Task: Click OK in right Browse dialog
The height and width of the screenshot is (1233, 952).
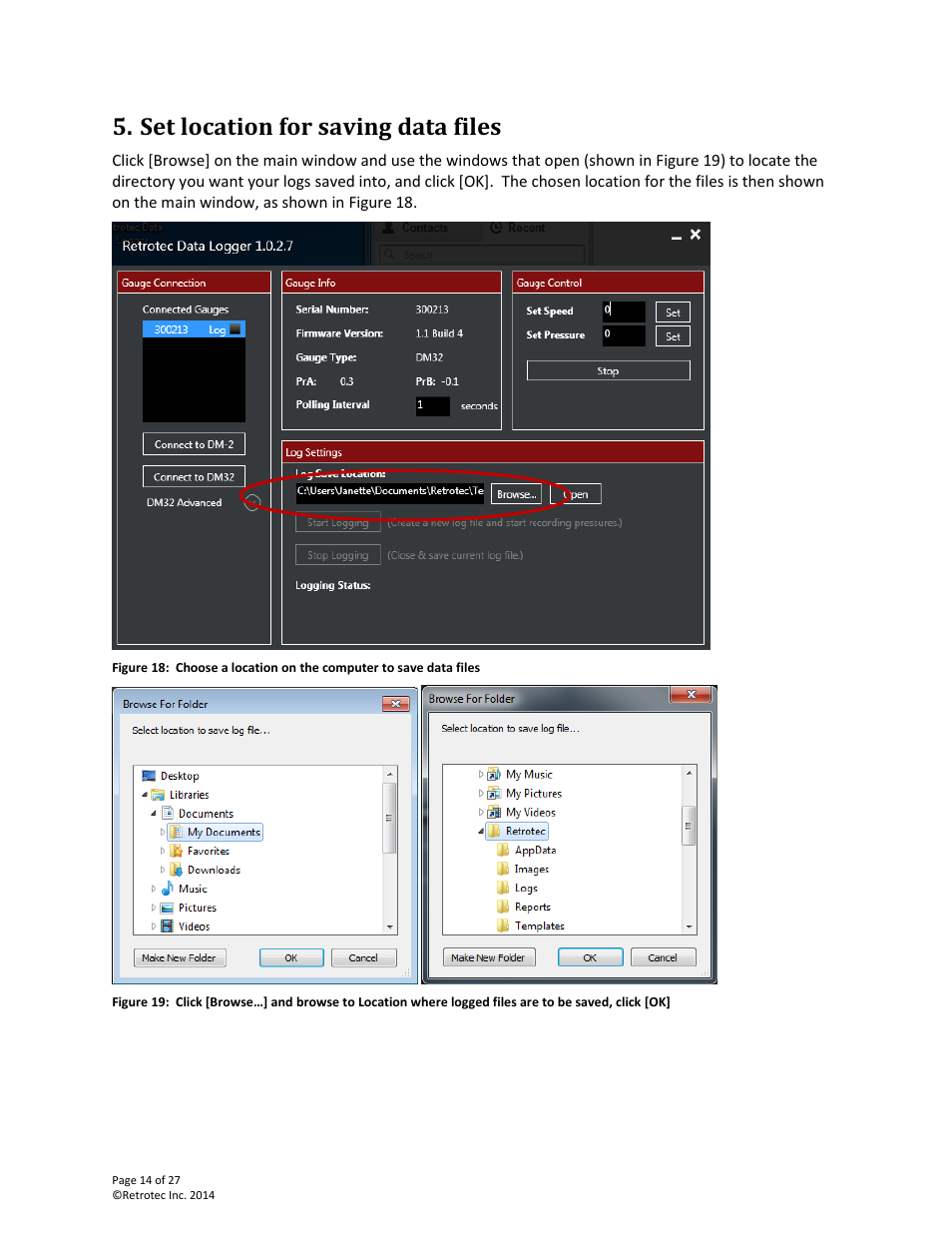Action: 590,957
